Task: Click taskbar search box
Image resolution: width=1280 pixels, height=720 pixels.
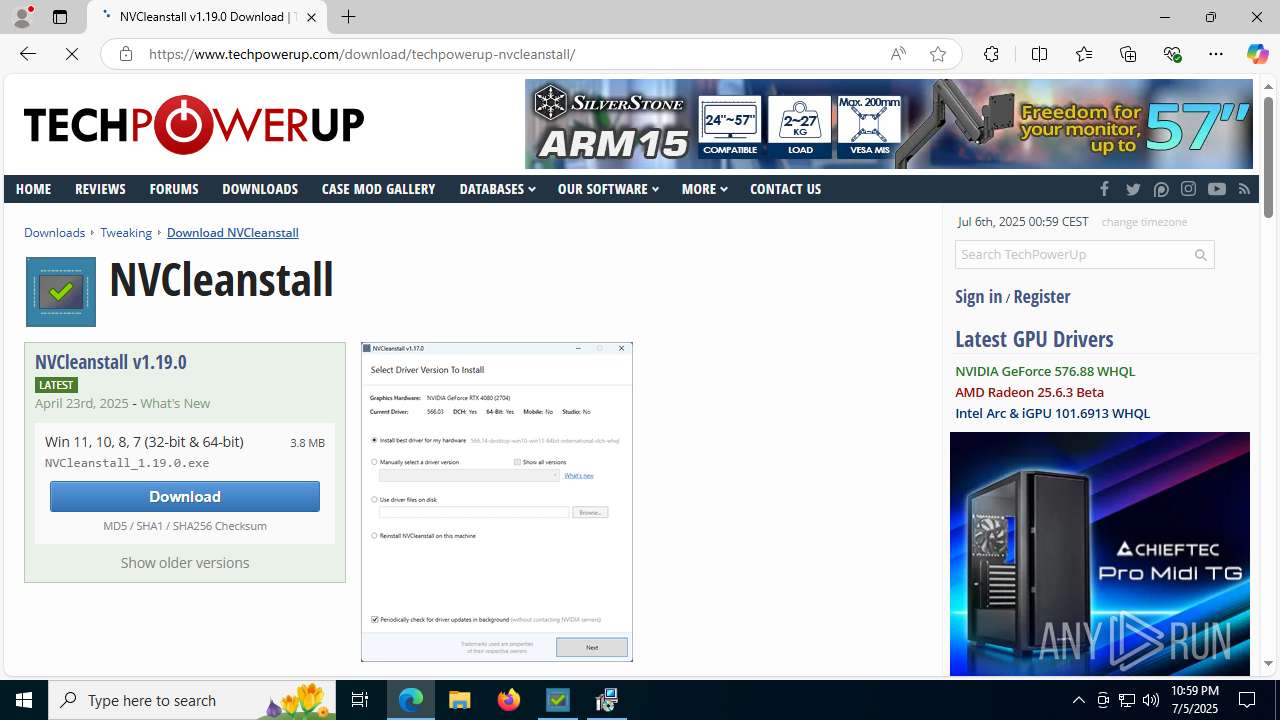Action: [x=193, y=700]
